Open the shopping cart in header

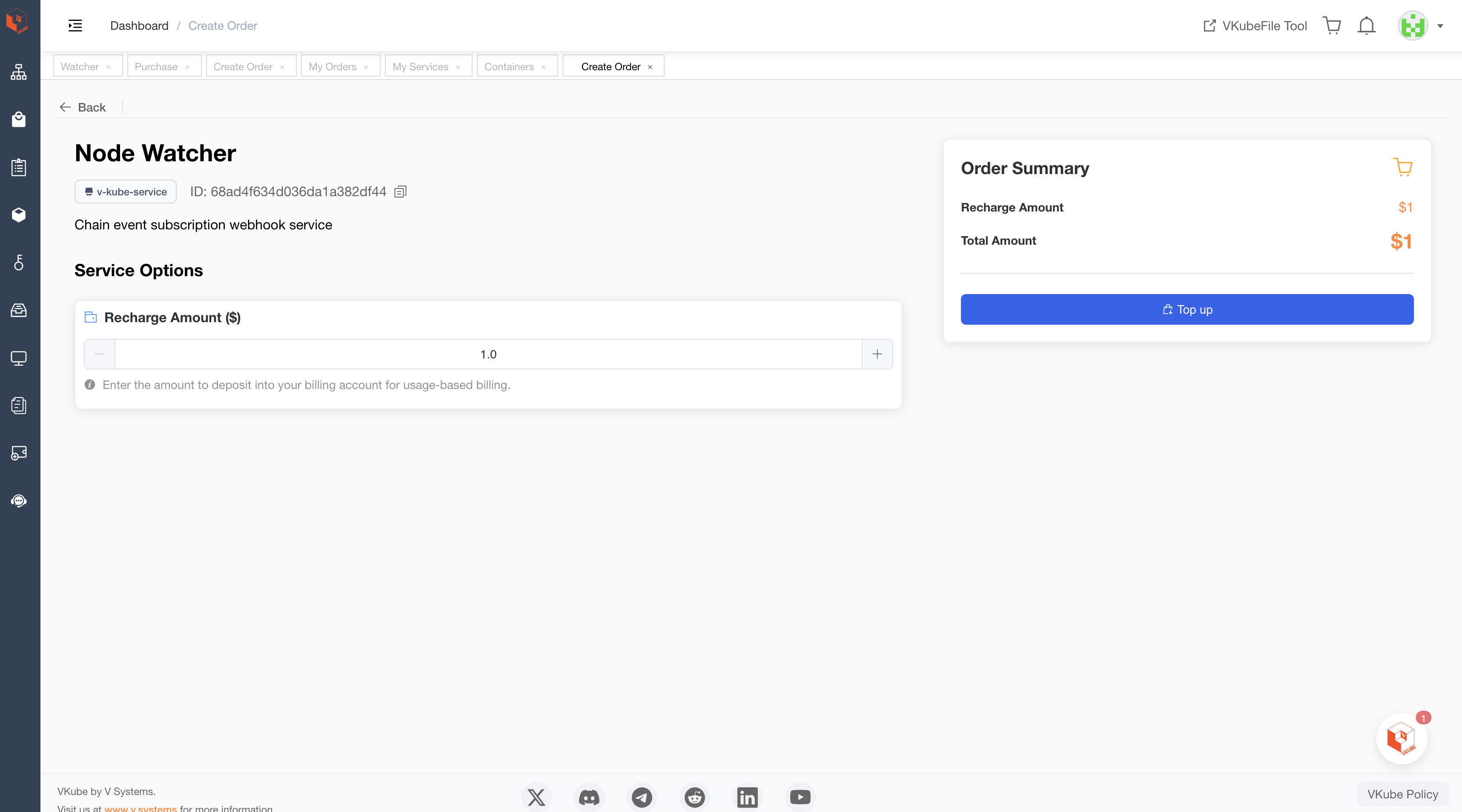click(x=1331, y=26)
